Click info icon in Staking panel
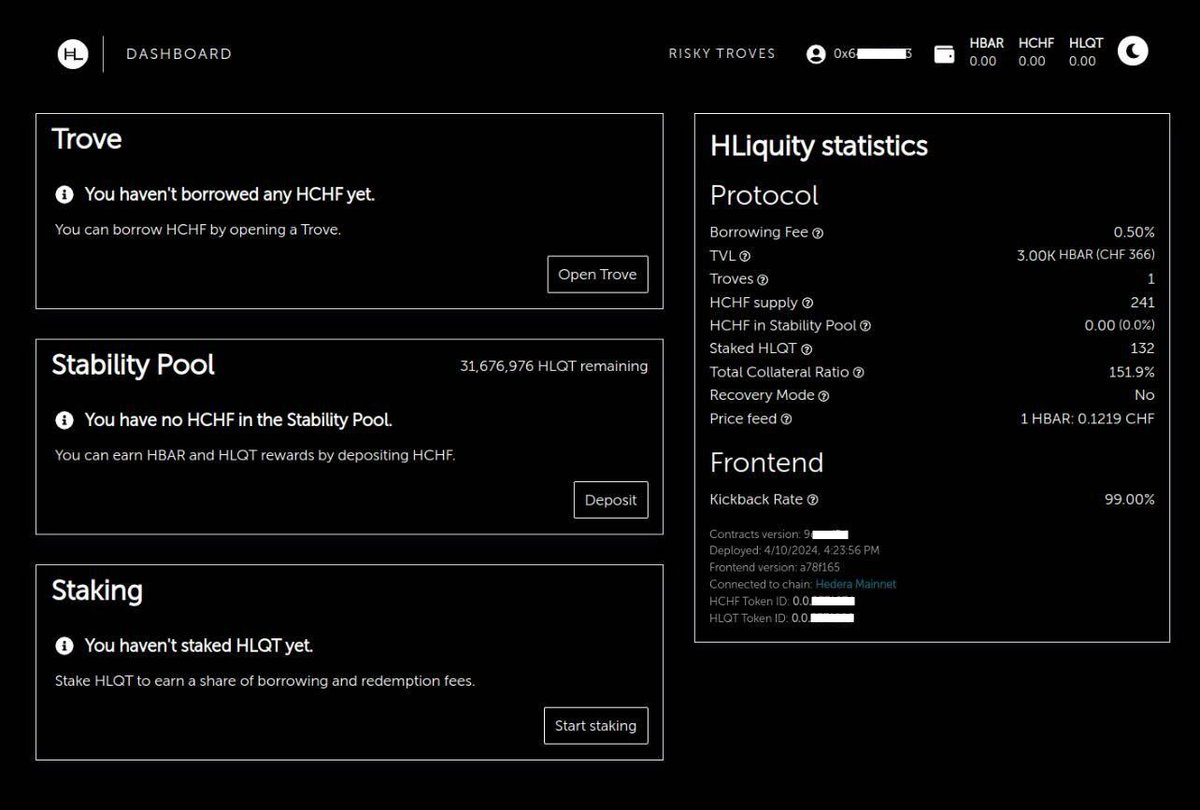Viewport: 1200px width, 810px height. [64, 646]
